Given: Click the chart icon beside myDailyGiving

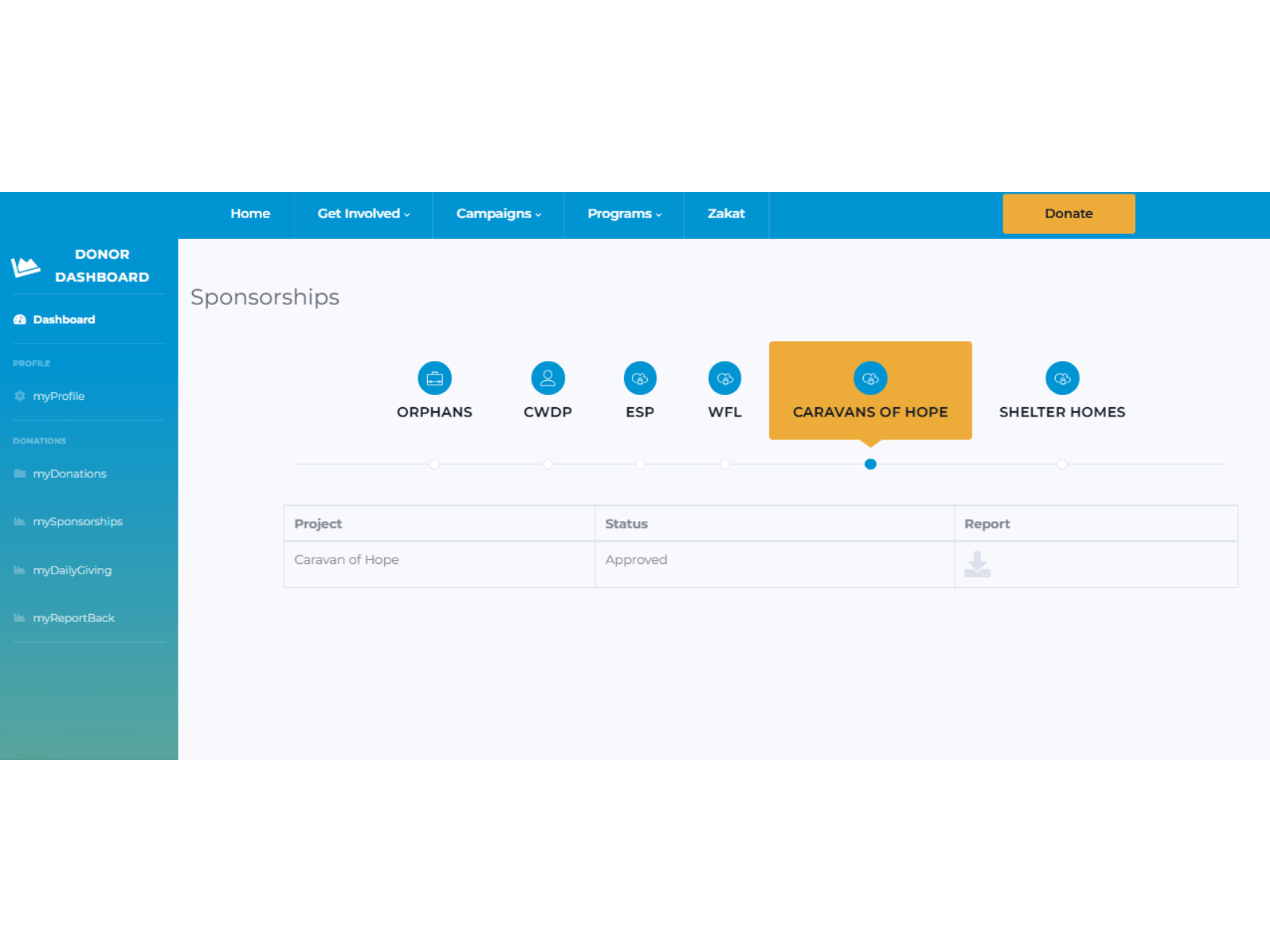Looking at the screenshot, I should click(20, 570).
